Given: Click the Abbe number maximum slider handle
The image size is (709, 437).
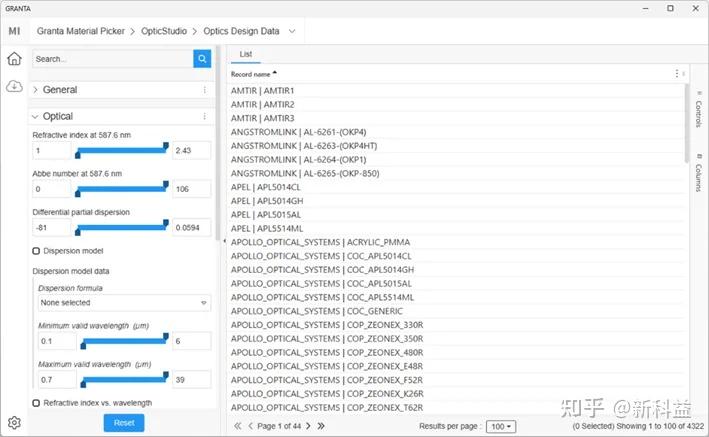Looking at the screenshot, I should 166,185.
